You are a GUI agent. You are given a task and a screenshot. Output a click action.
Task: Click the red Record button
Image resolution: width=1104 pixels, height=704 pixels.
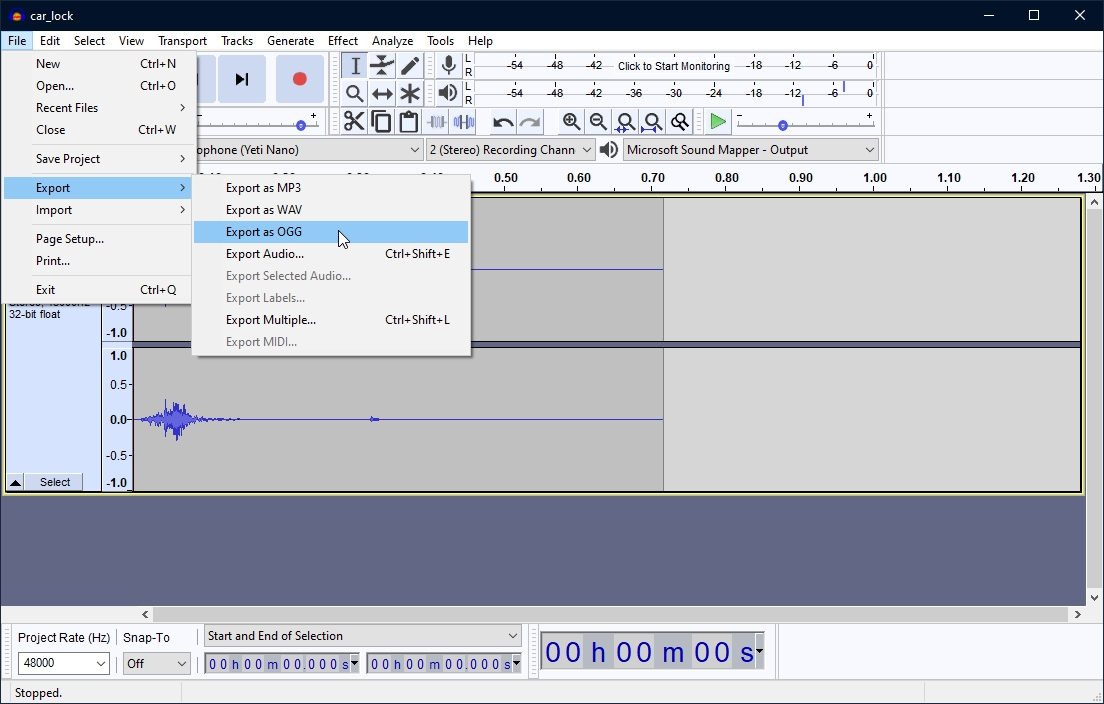pyautogui.click(x=299, y=79)
